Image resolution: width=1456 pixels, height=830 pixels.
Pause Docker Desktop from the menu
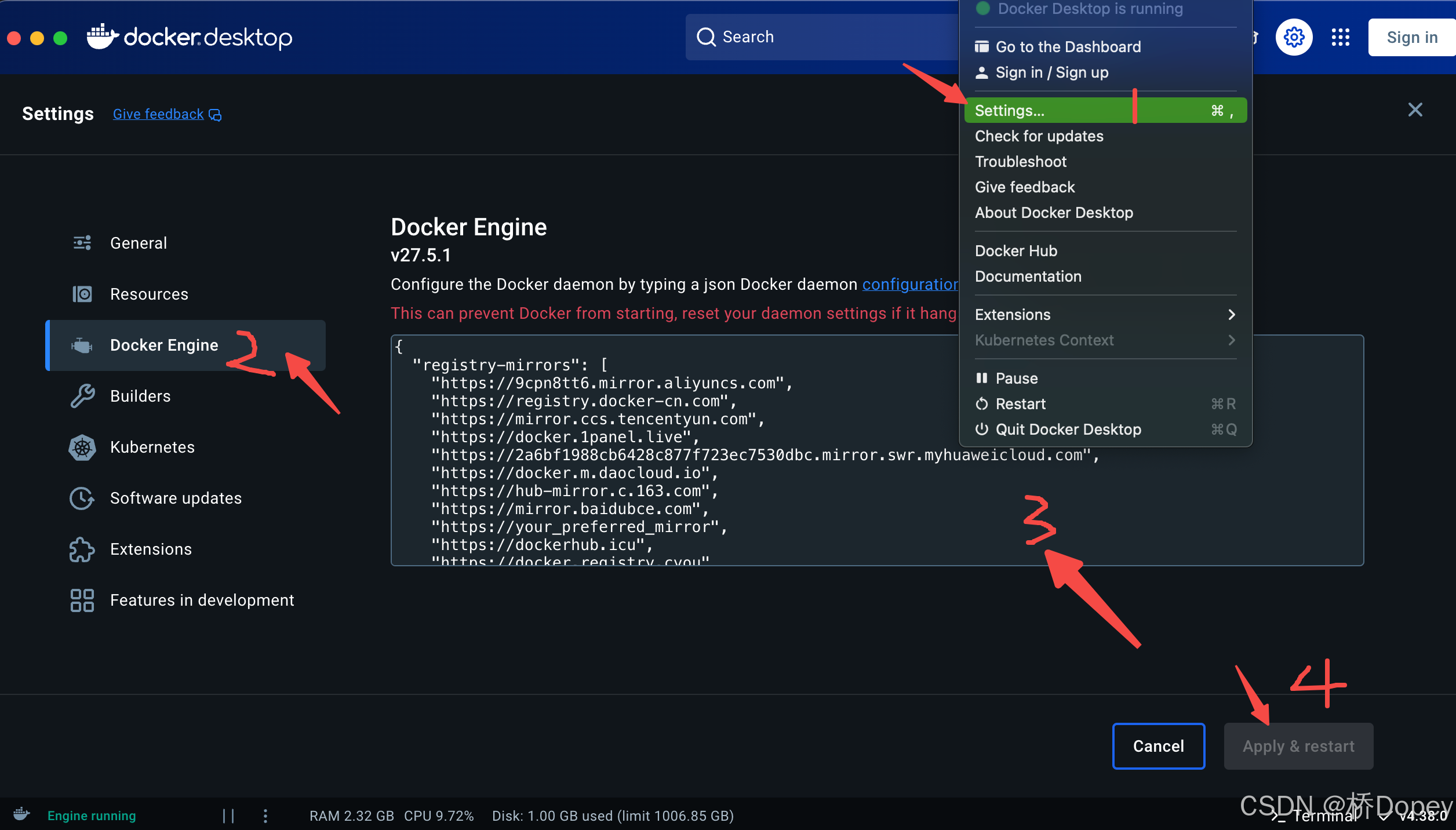[x=1018, y=378]
